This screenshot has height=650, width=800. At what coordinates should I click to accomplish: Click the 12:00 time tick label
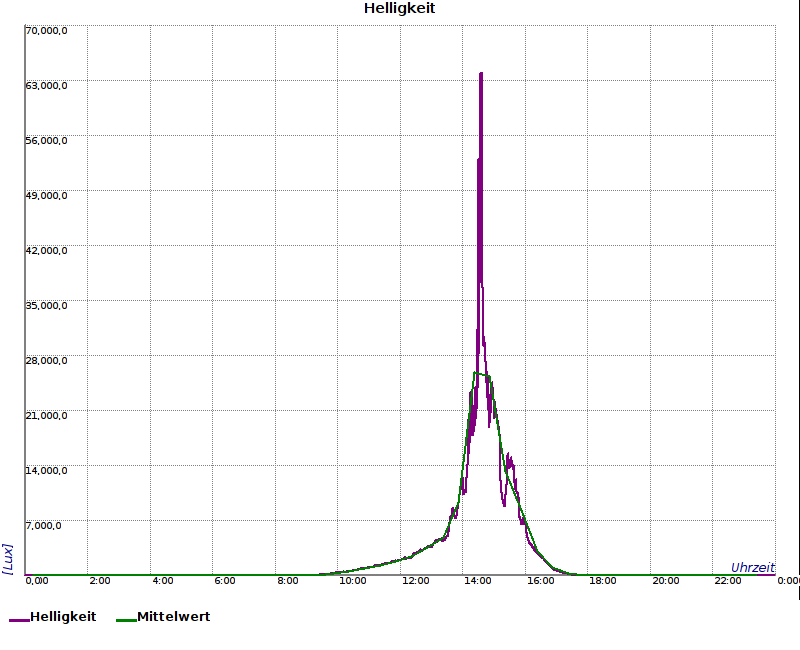(415, 581)
